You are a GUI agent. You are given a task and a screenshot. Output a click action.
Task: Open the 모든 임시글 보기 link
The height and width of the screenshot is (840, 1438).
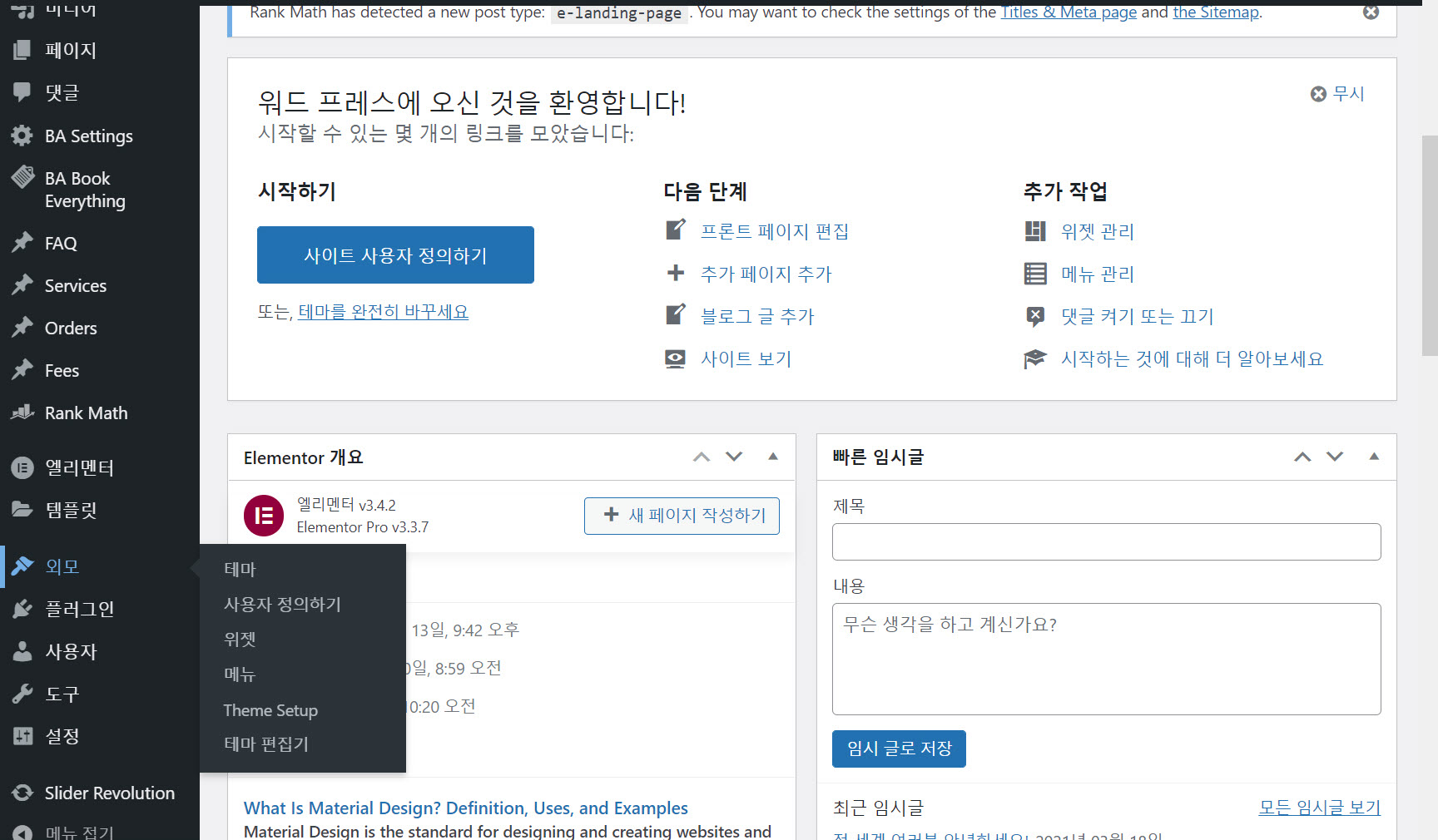[x=1320, y=807]
